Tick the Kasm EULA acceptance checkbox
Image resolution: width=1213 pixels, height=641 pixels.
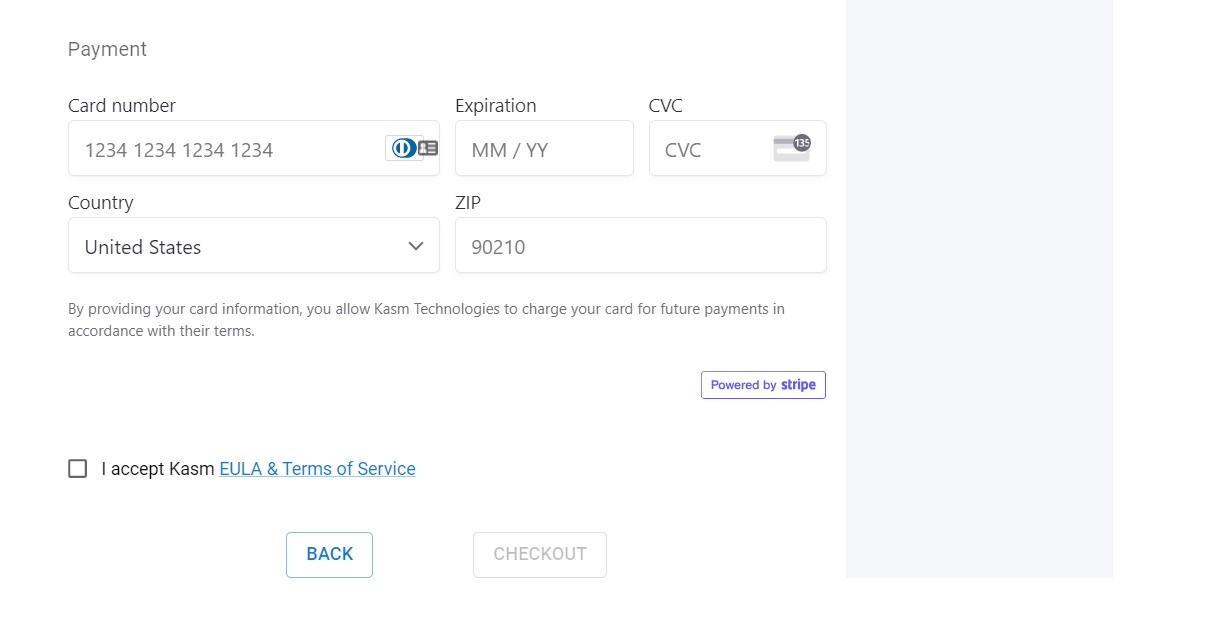point(78,468)
